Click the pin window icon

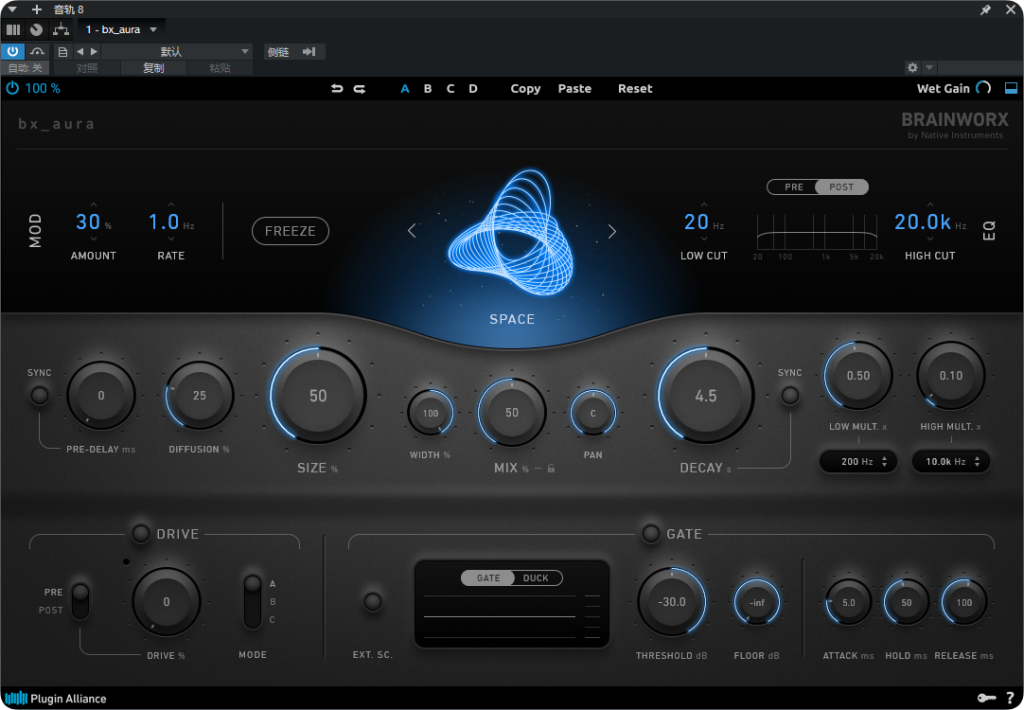[985, 9]
